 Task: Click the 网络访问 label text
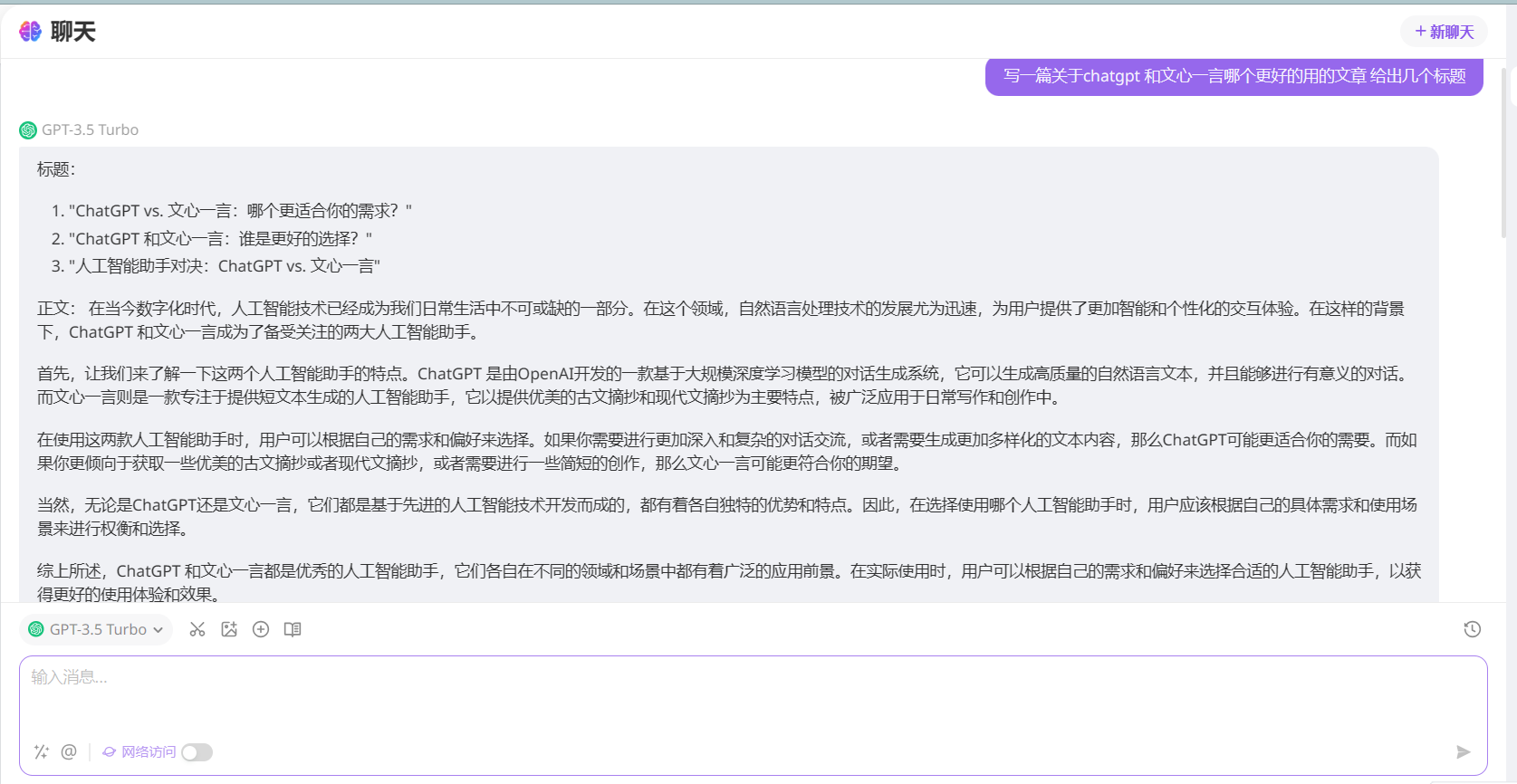pyautogui.click(x=149, y=752)
